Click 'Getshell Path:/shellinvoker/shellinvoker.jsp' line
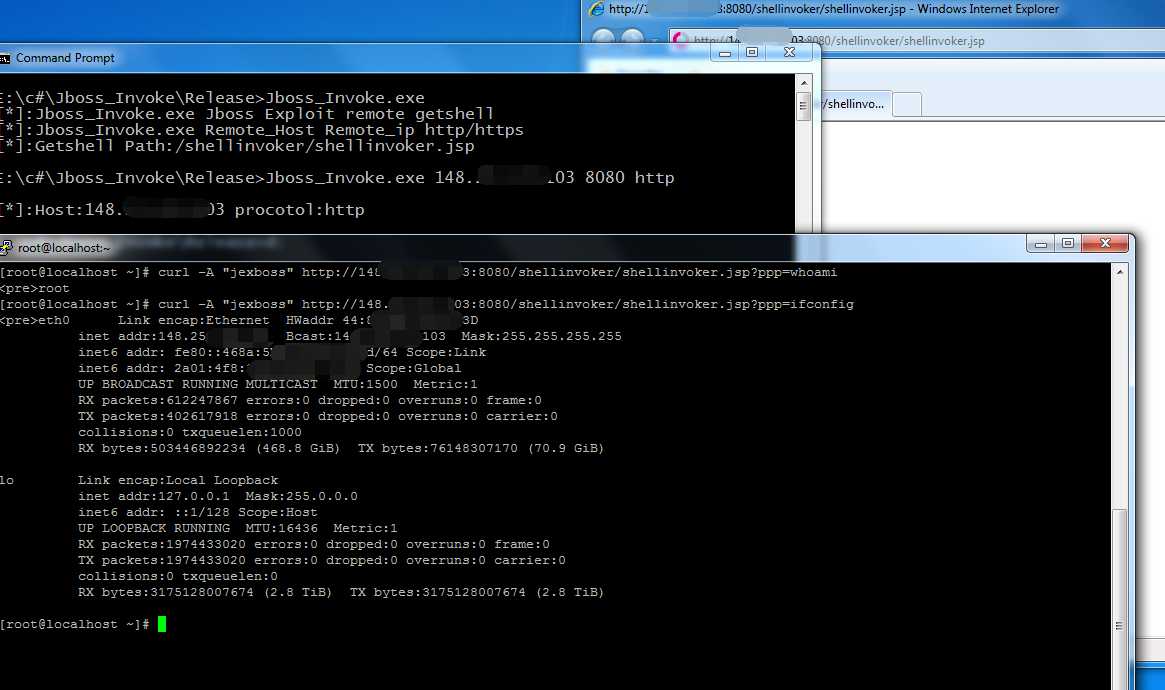 coord(237,146)
